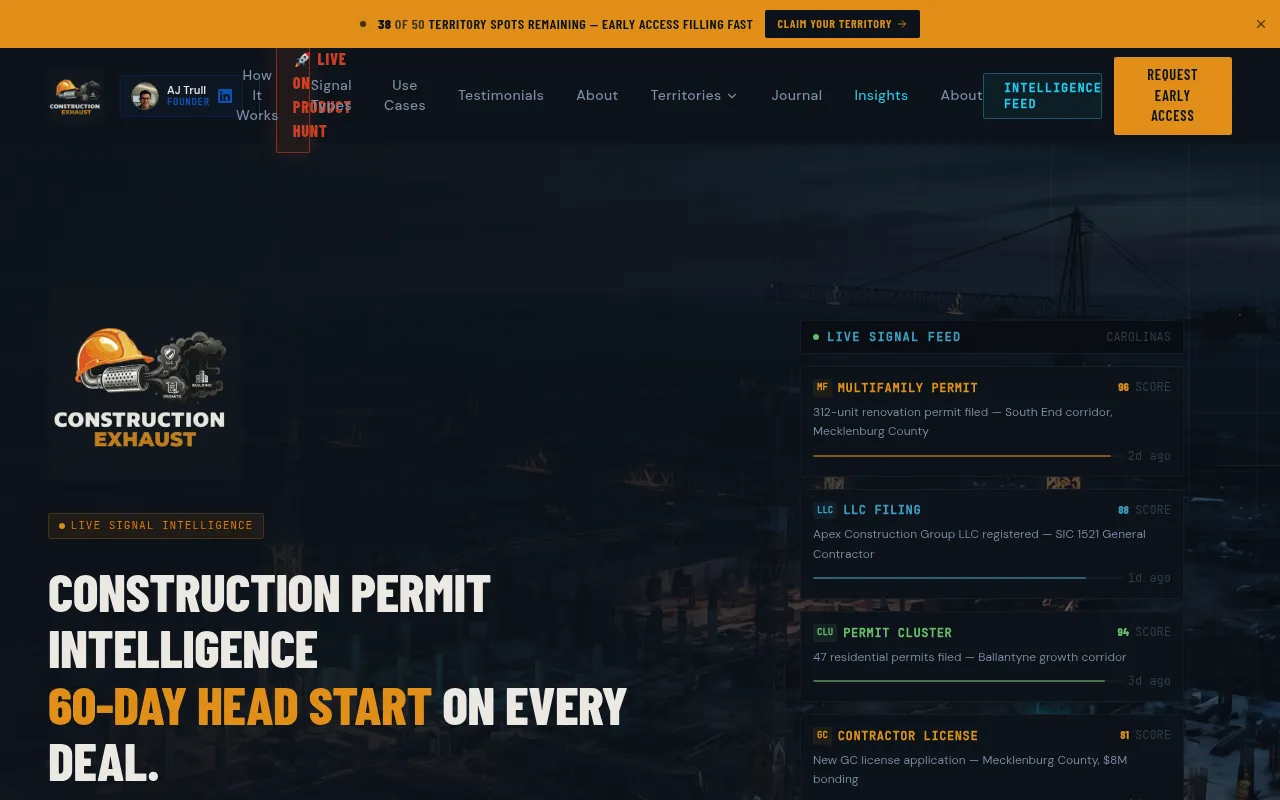This screenshot has width=1280, height=800.
Task: Click the LLC filing tag icon
Action: point(825,510)
